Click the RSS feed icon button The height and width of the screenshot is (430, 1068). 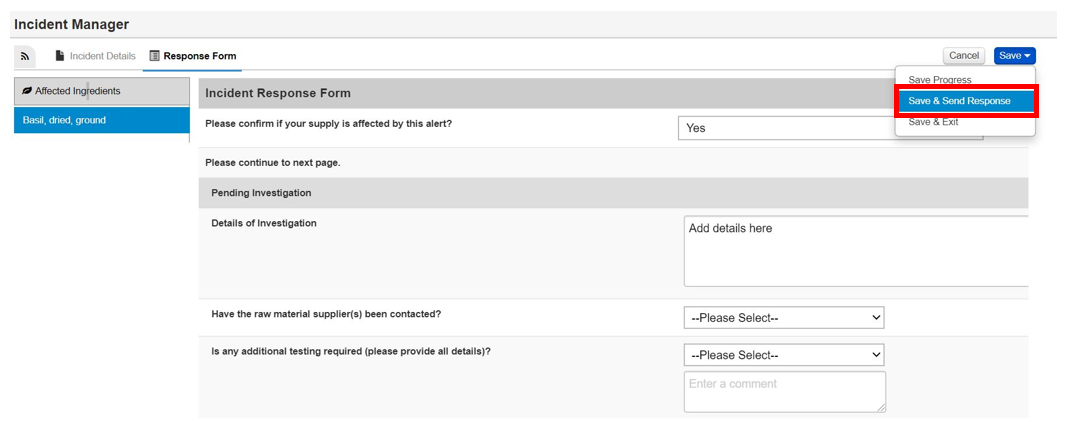(x=27, y=56)
